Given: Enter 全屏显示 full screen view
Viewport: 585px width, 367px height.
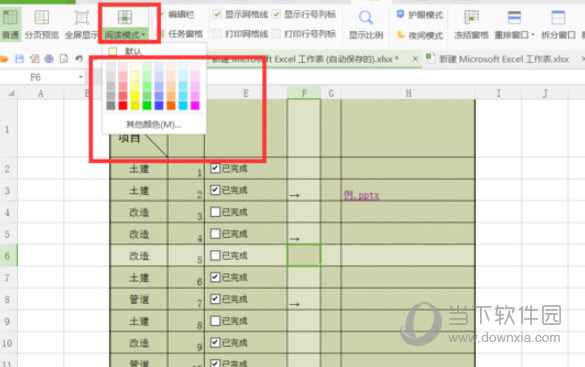Looking at the screenshot, I should point(81,24).
